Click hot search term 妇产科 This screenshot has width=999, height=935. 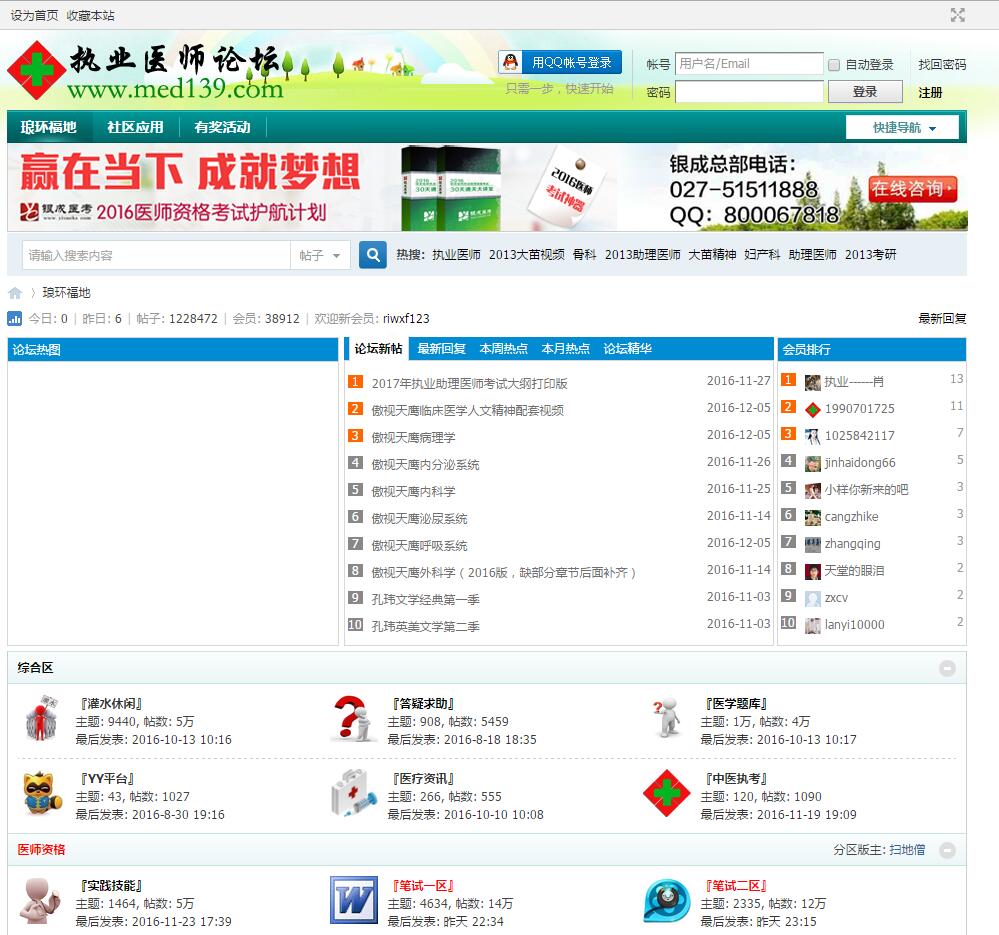[x=762, y=255]
